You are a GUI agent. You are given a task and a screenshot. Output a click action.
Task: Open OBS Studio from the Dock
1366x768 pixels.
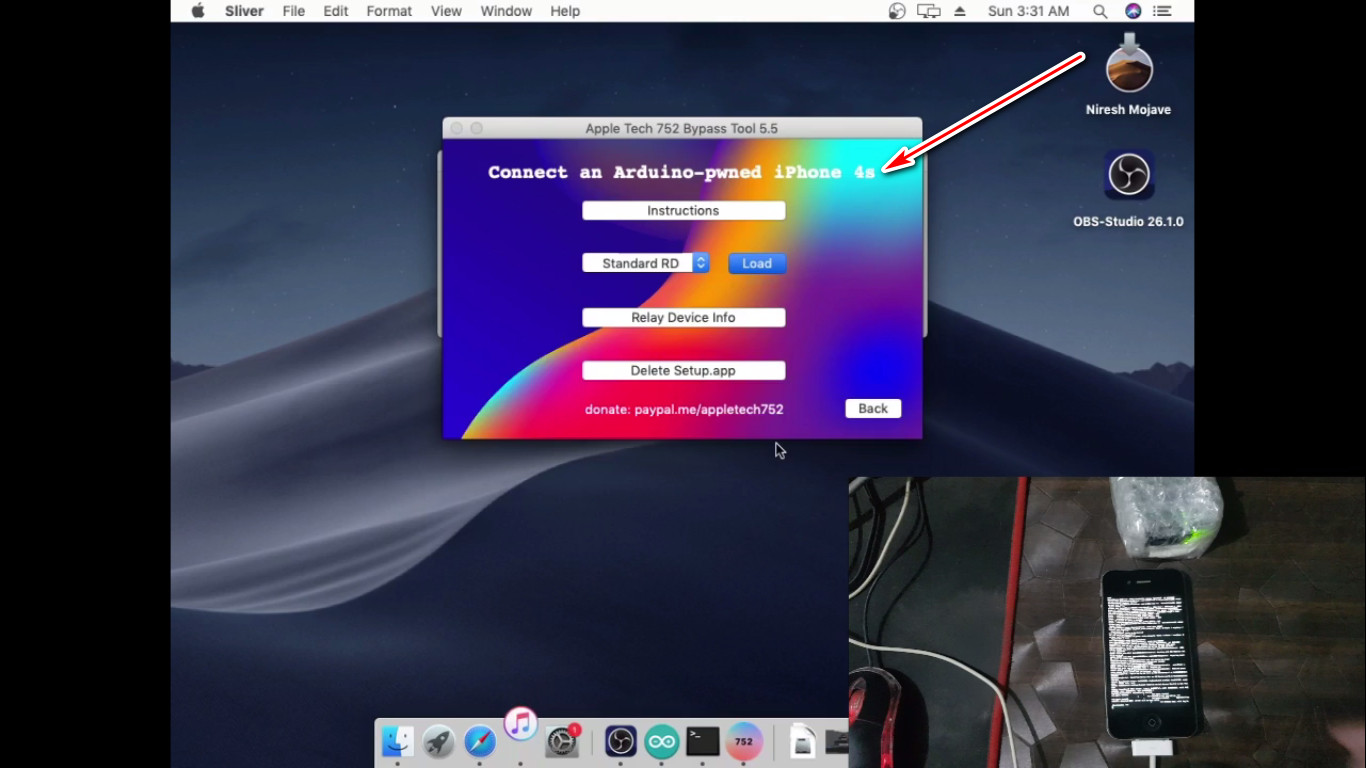point(620,742)
